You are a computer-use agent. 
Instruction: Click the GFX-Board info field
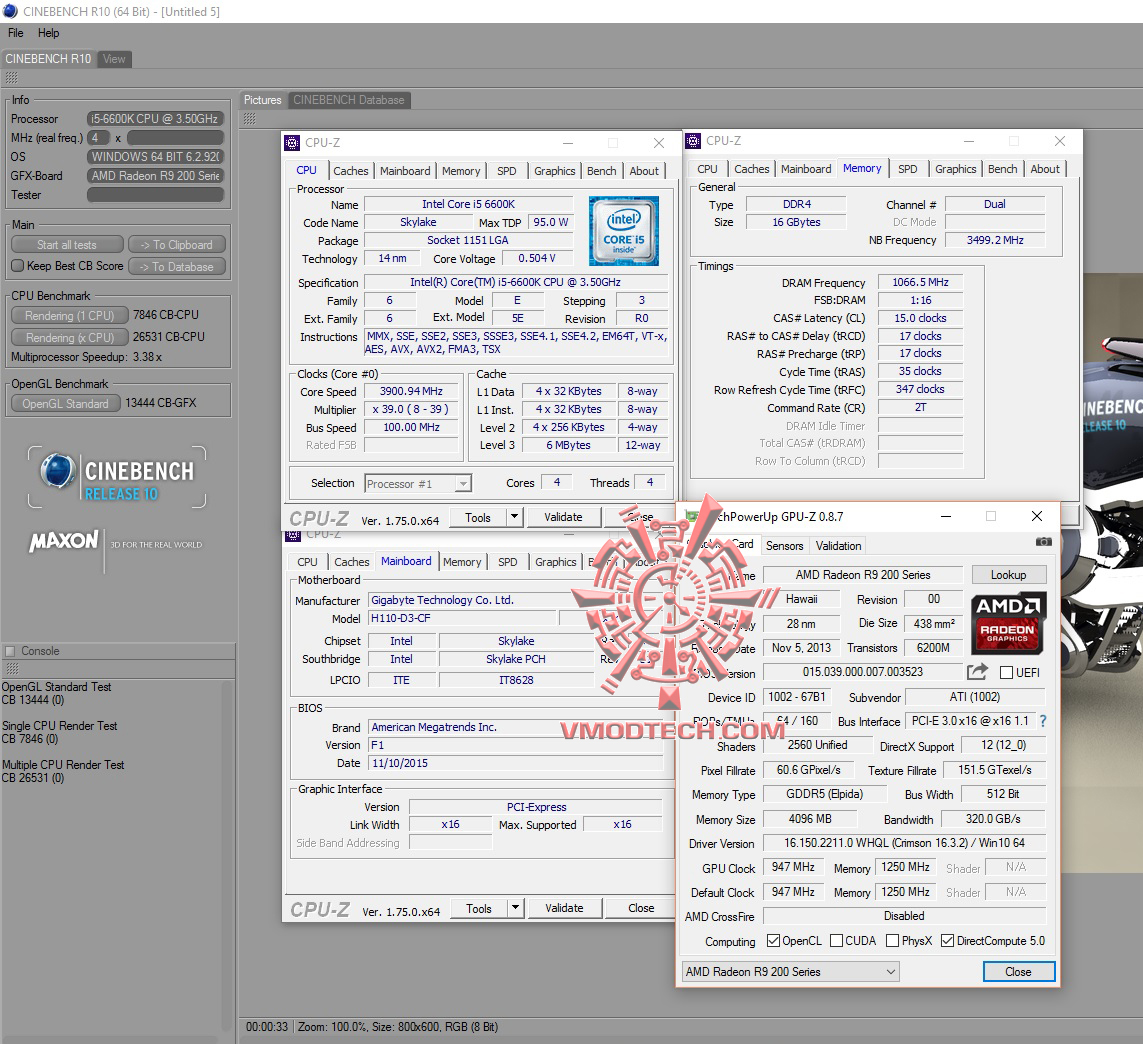point(155,176)
